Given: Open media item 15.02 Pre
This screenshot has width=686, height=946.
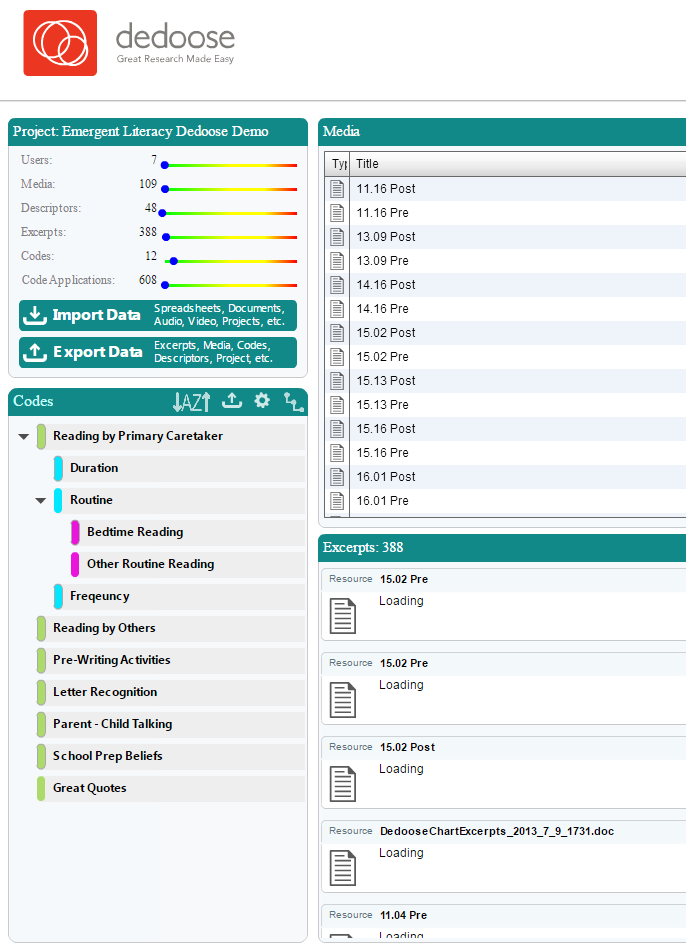Looking at the screenshot, I should pos(382,357).
